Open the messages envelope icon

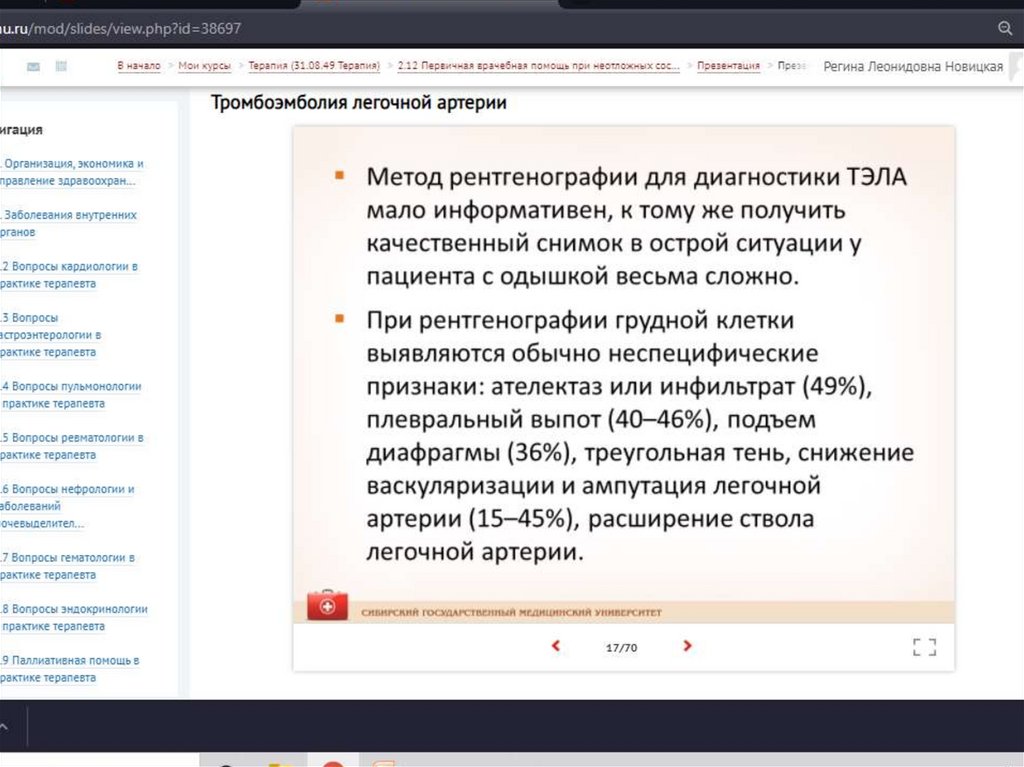tap(33, 67)
